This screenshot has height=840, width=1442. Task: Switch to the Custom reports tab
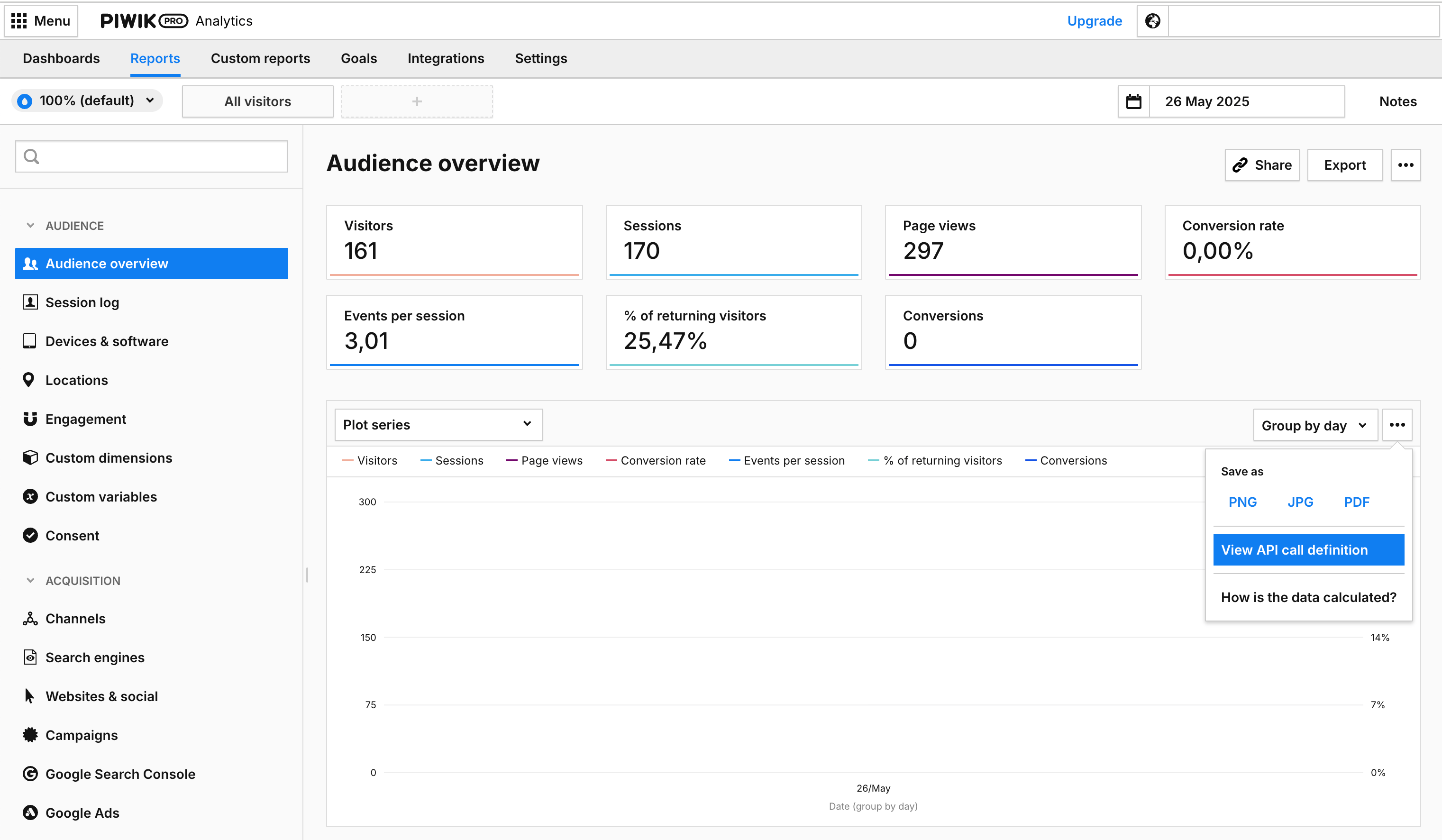pyautogui.click(x=260, y=59)
